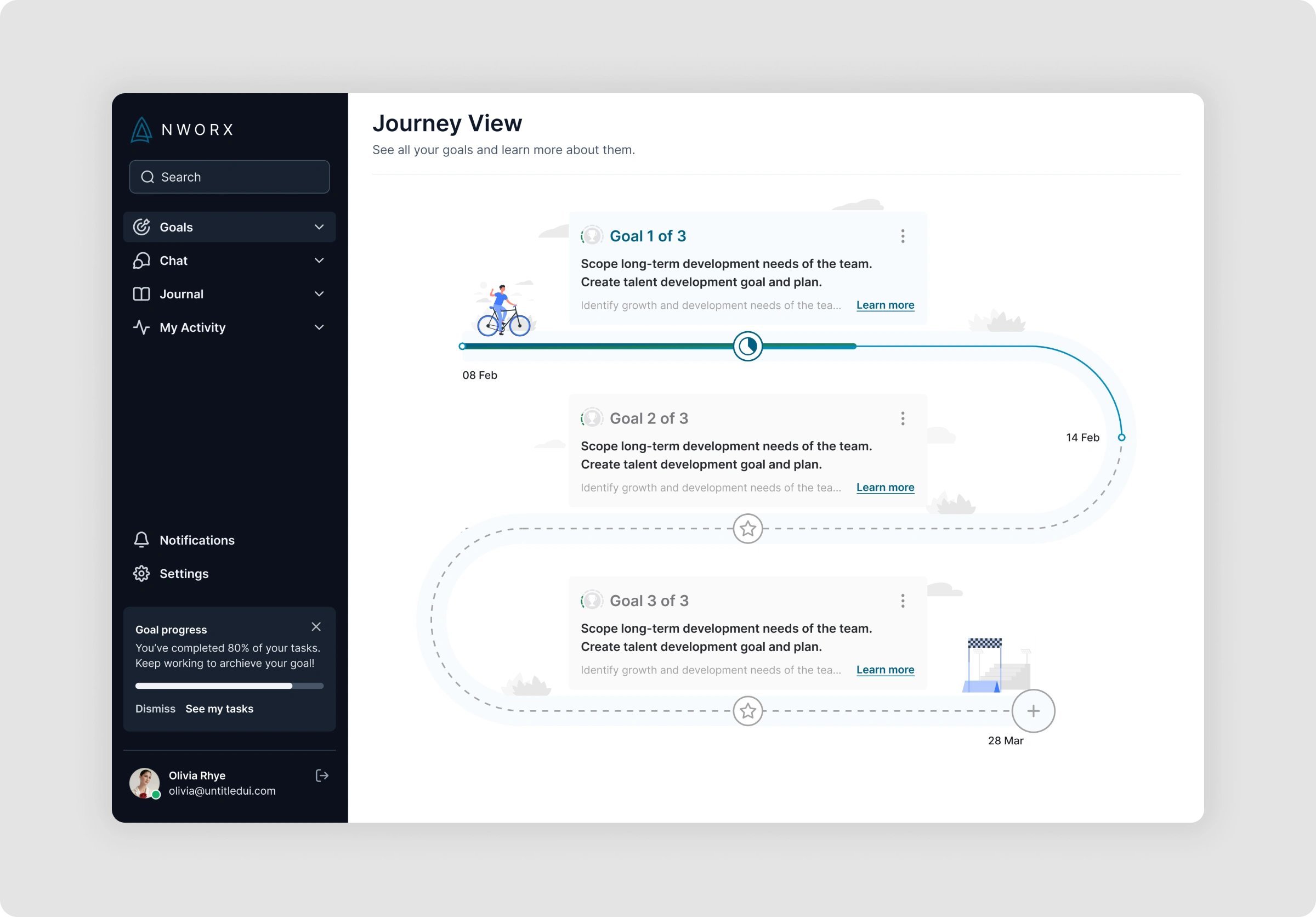
Task: Click Learn more on Goal 1
Action: (885, 305)
